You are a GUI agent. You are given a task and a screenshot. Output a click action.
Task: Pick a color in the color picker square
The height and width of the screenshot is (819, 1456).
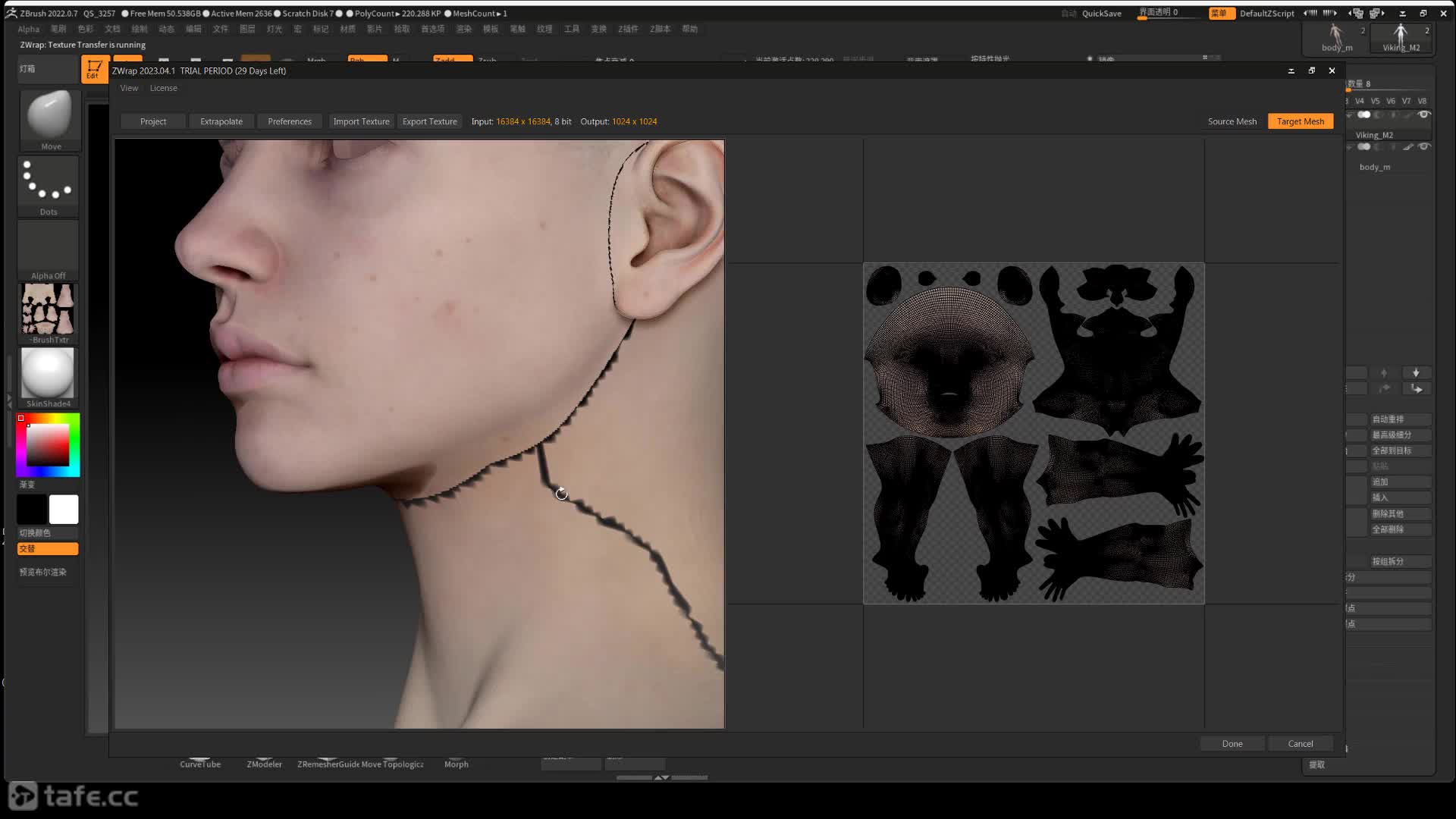coord(48,445)
